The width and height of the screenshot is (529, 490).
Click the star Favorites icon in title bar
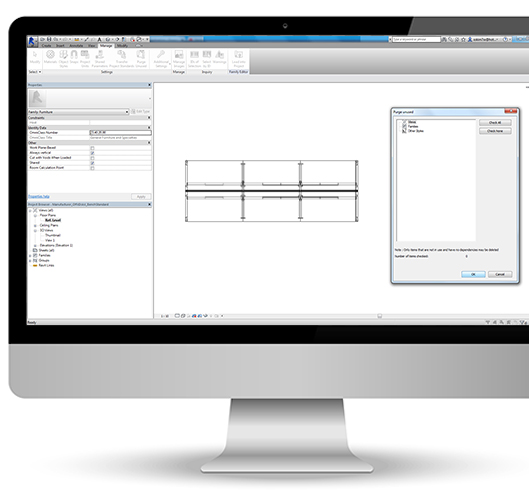coord(463,39)
